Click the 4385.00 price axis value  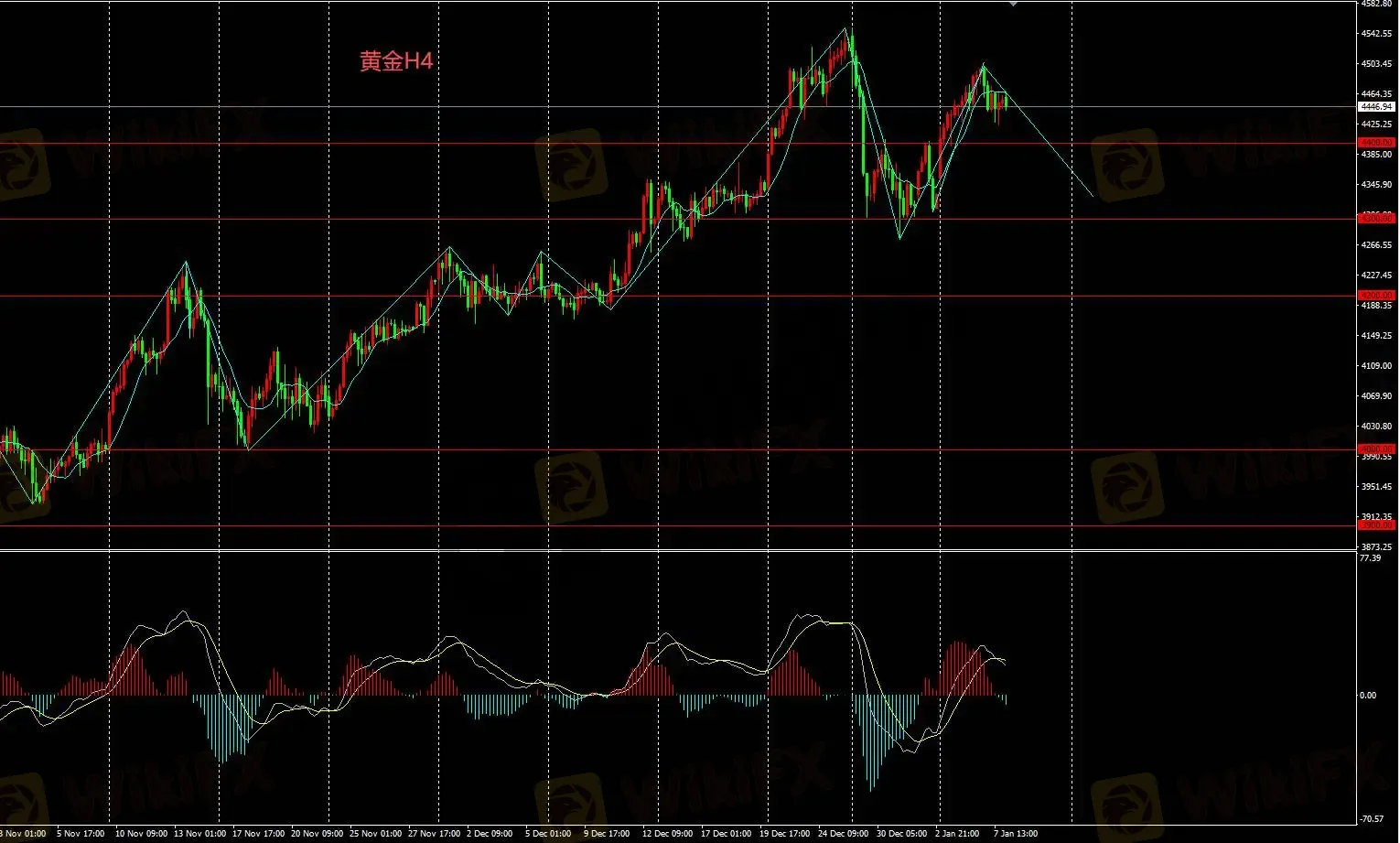coord(1376,155)
